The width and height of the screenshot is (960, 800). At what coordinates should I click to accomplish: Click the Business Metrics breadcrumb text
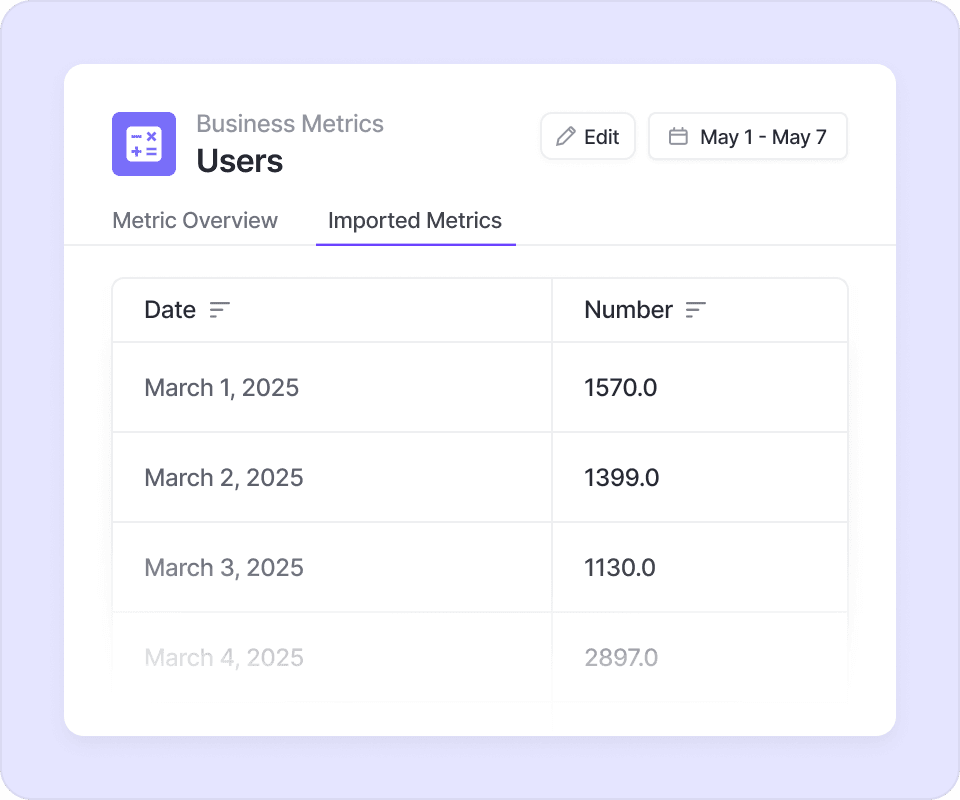point(290,124)
